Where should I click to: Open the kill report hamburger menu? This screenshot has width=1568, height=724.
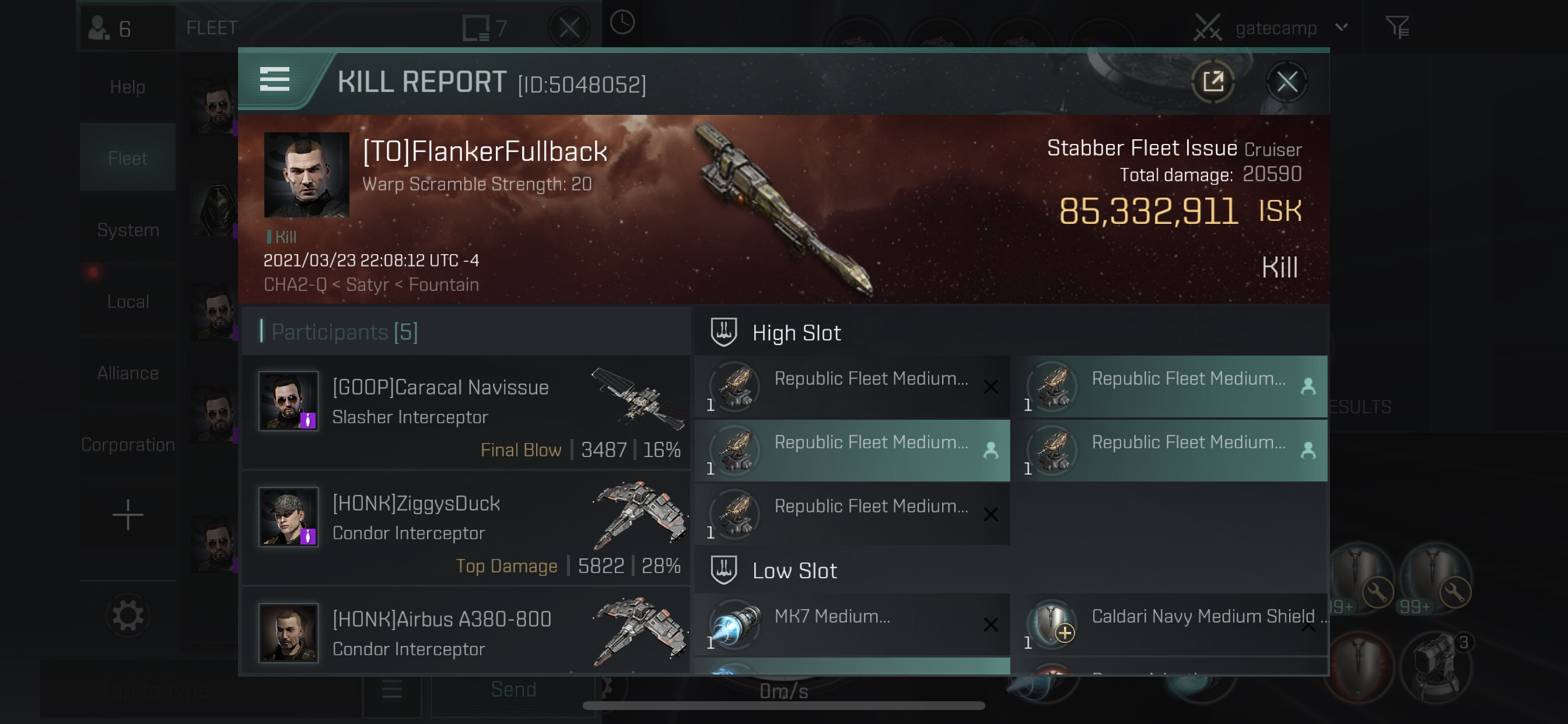point(274,80)
